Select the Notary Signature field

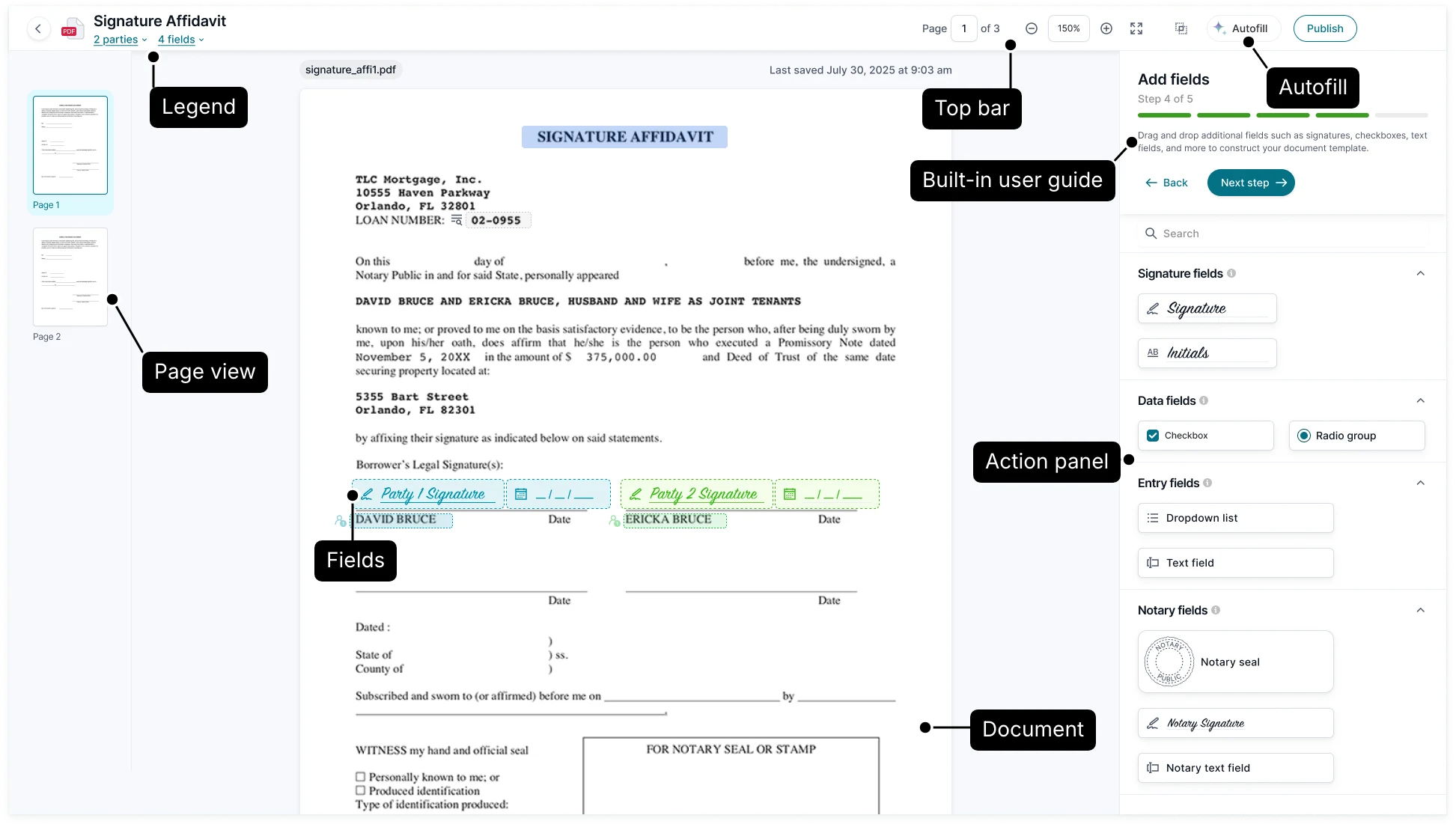(1236, 723)
